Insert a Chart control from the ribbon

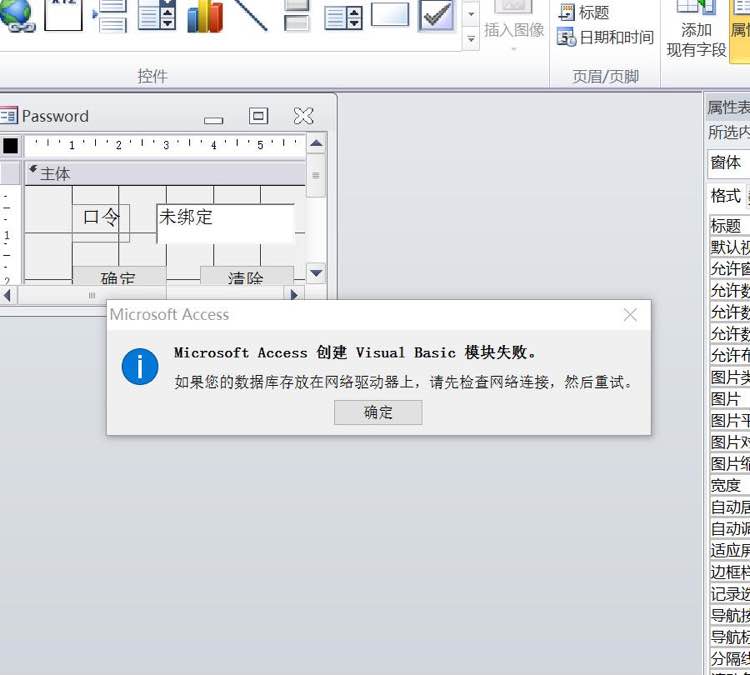(x=205, y=15)
